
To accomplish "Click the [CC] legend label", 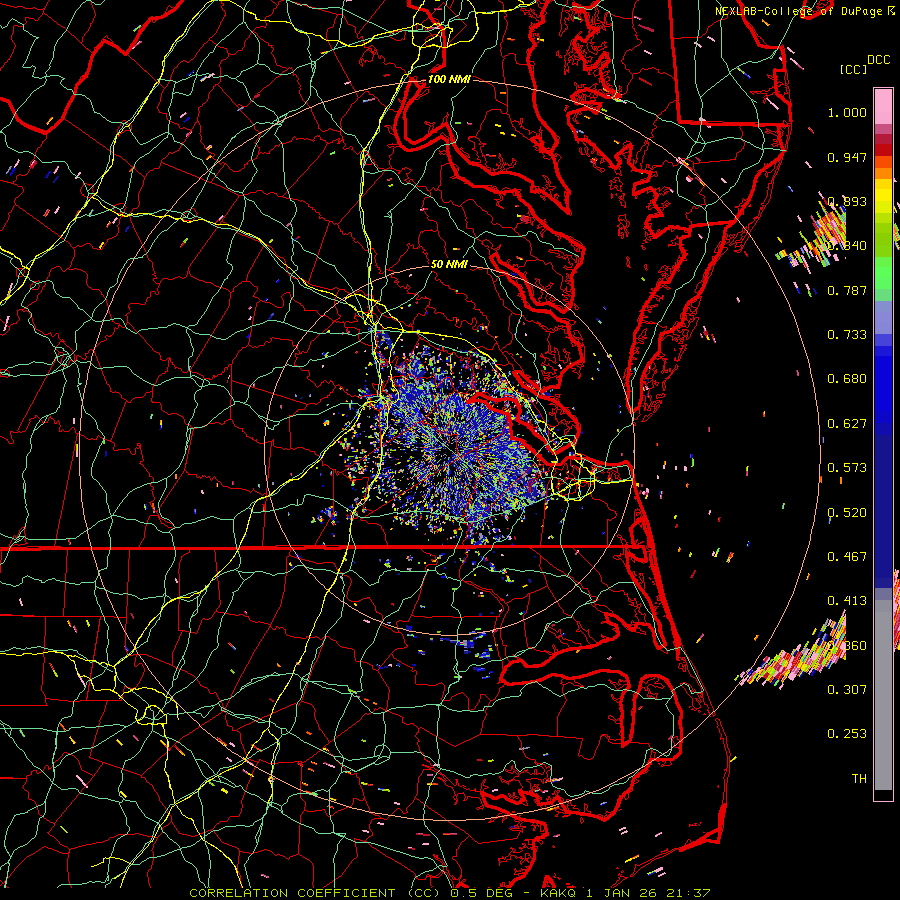I will pos(854,69).
